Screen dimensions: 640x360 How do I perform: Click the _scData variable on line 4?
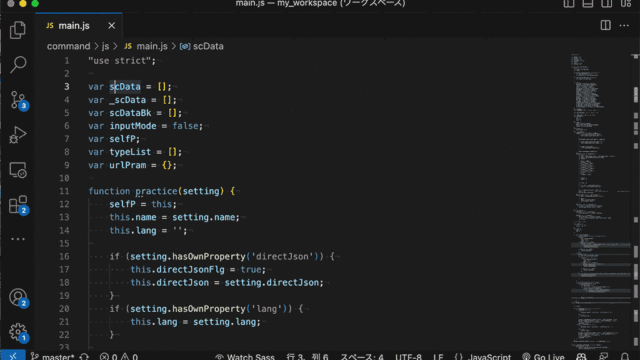click(x=127, y=100)
